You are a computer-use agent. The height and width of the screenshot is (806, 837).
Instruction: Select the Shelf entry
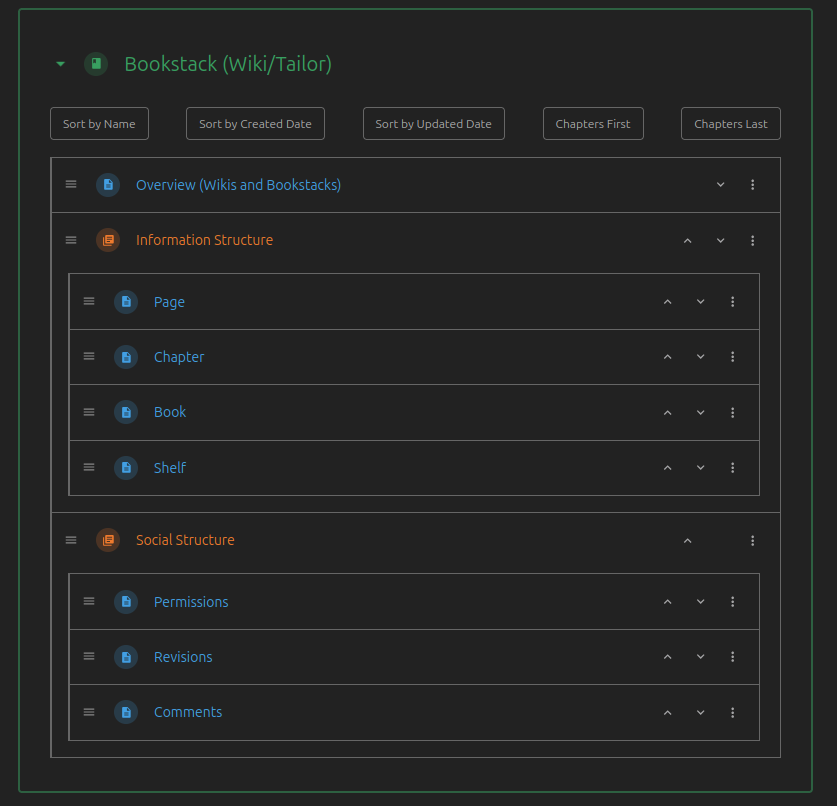point(170,468)
